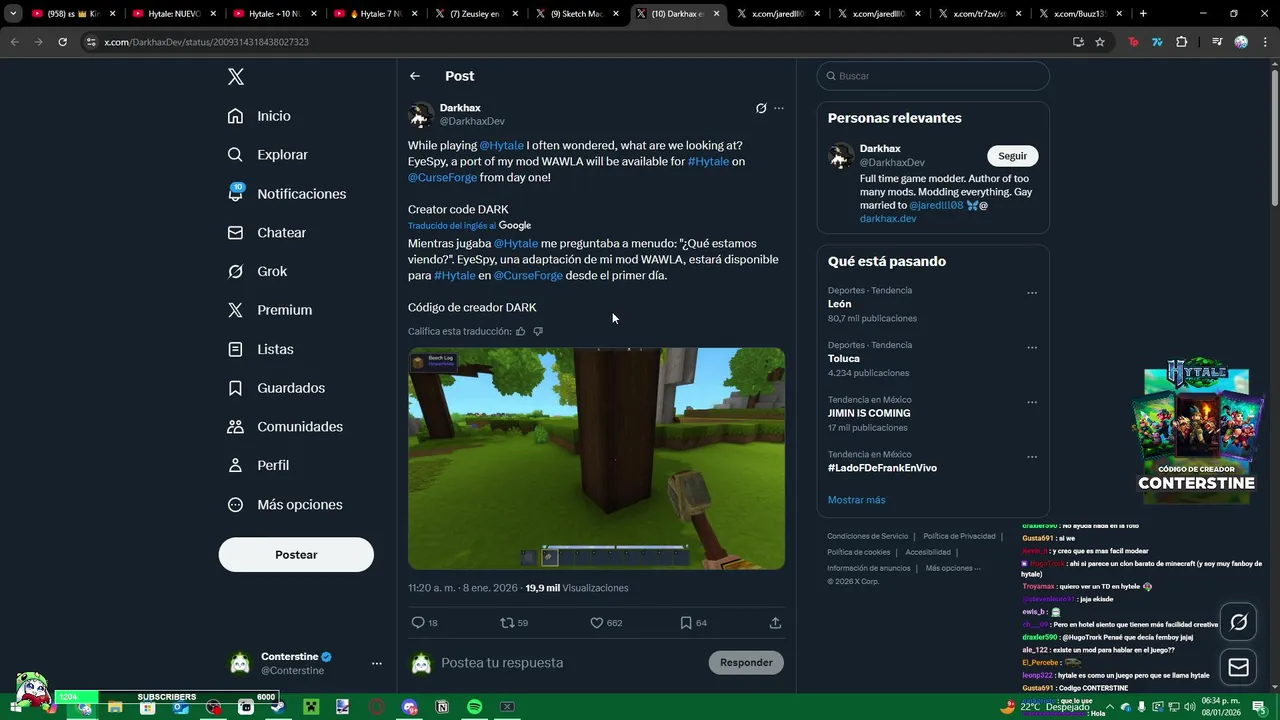This screenshot has width=1280, height=720.
Task: Open the darkhax.dev link
Action: pyautogui.click(x=888, y=219)
